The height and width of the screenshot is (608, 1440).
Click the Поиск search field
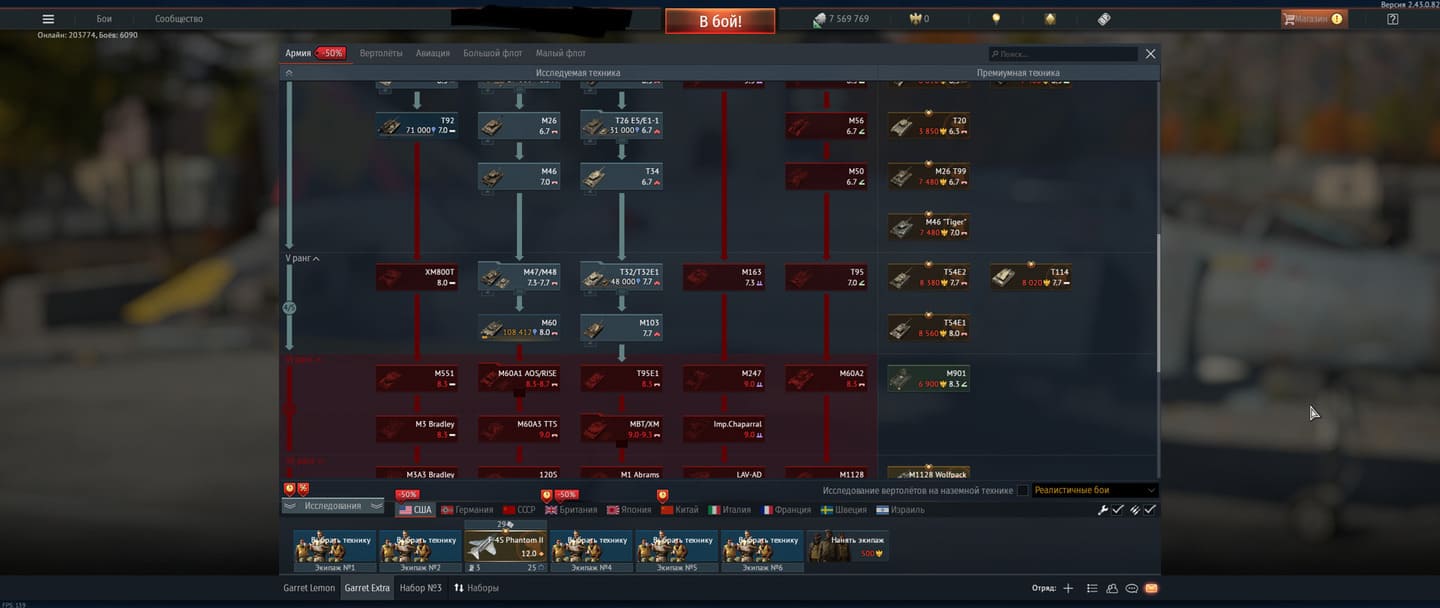[1064, 54]
